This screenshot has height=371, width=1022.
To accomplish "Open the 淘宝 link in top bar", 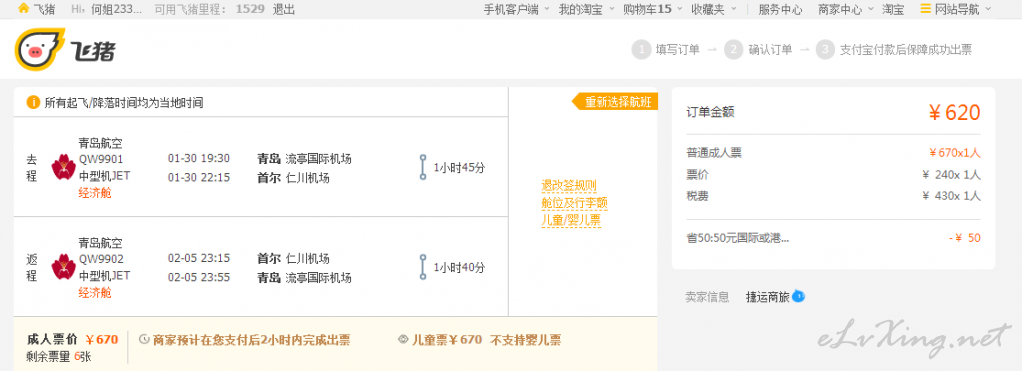I will point(893,9).
